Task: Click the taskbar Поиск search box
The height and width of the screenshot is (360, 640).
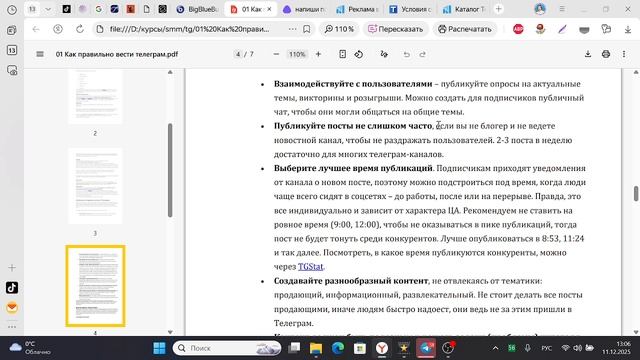Action: (x=227, y=348)
